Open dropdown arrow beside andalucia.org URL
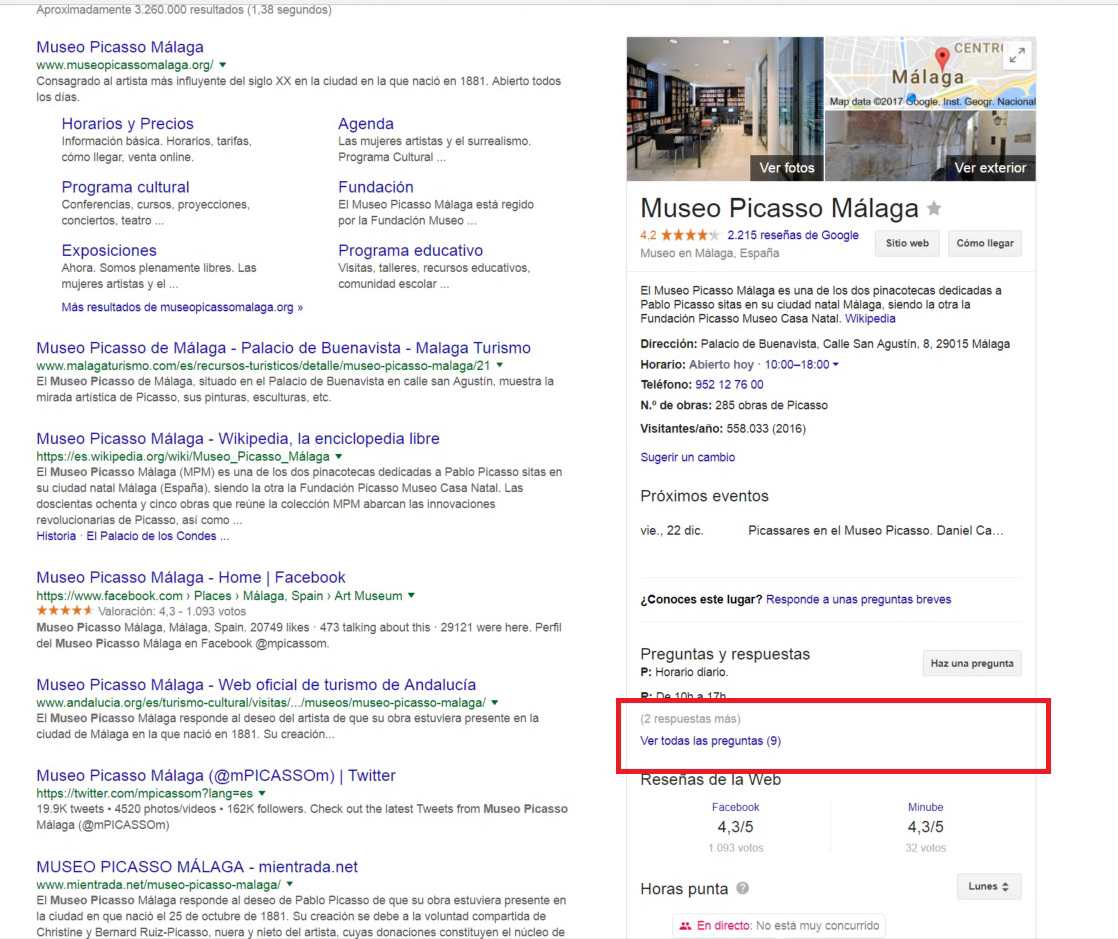The image size is (1118, 939). click(x=495, y=702)
